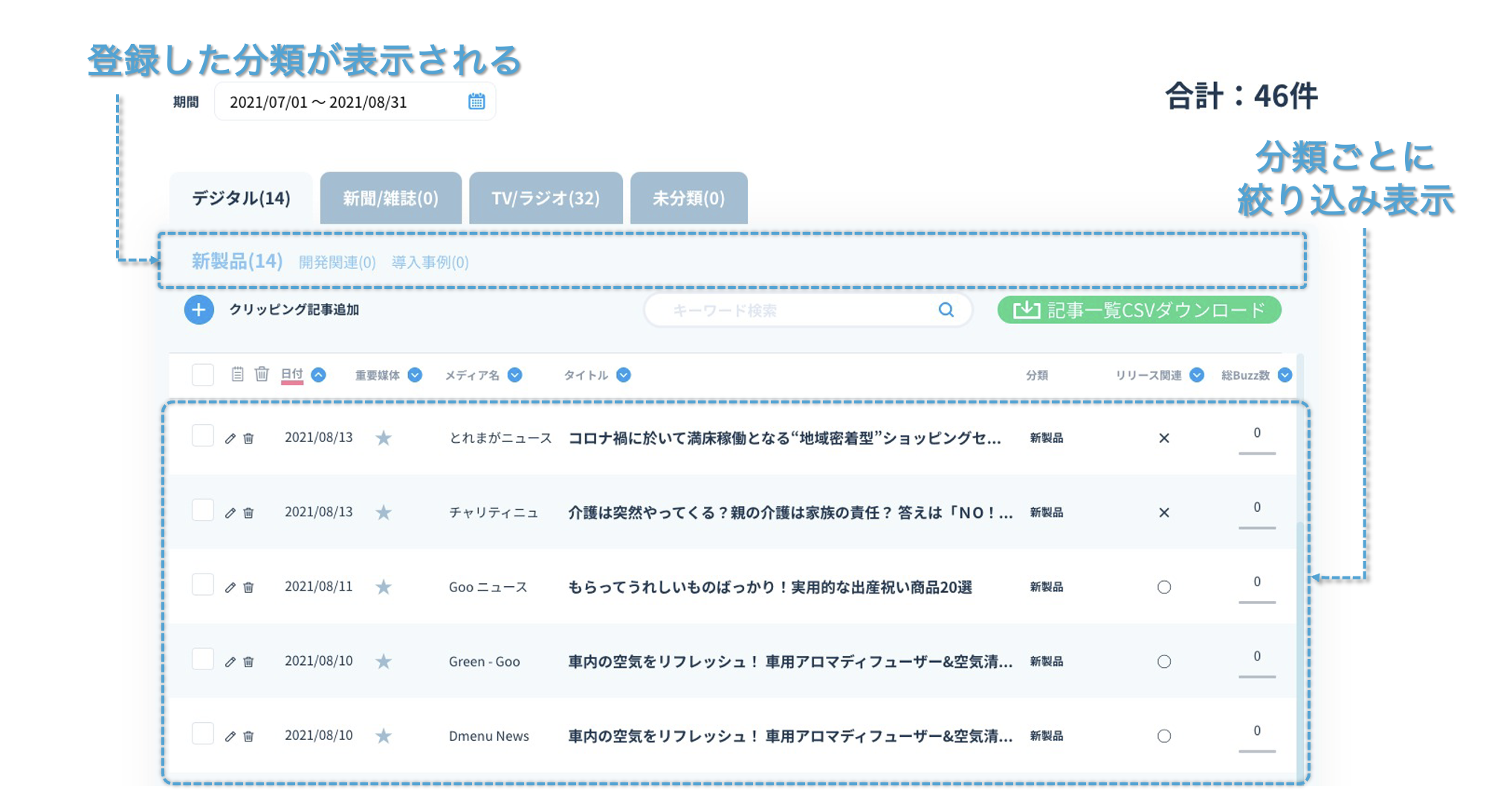This screenshot has height=792, width=1512.
Task: Click 記事一覧CSVダウンロード button
Action: 1139,310
